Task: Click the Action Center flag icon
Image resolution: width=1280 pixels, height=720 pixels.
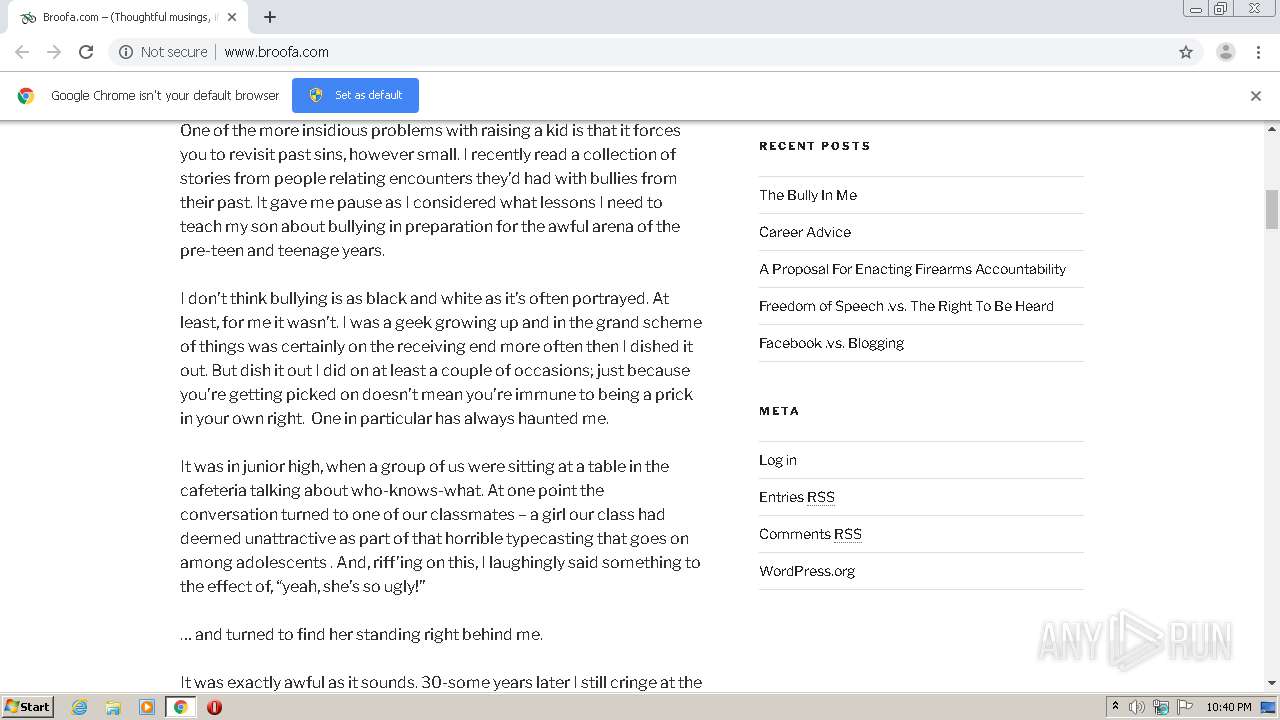Action: pyautogui.click(x=1185, y=707)
